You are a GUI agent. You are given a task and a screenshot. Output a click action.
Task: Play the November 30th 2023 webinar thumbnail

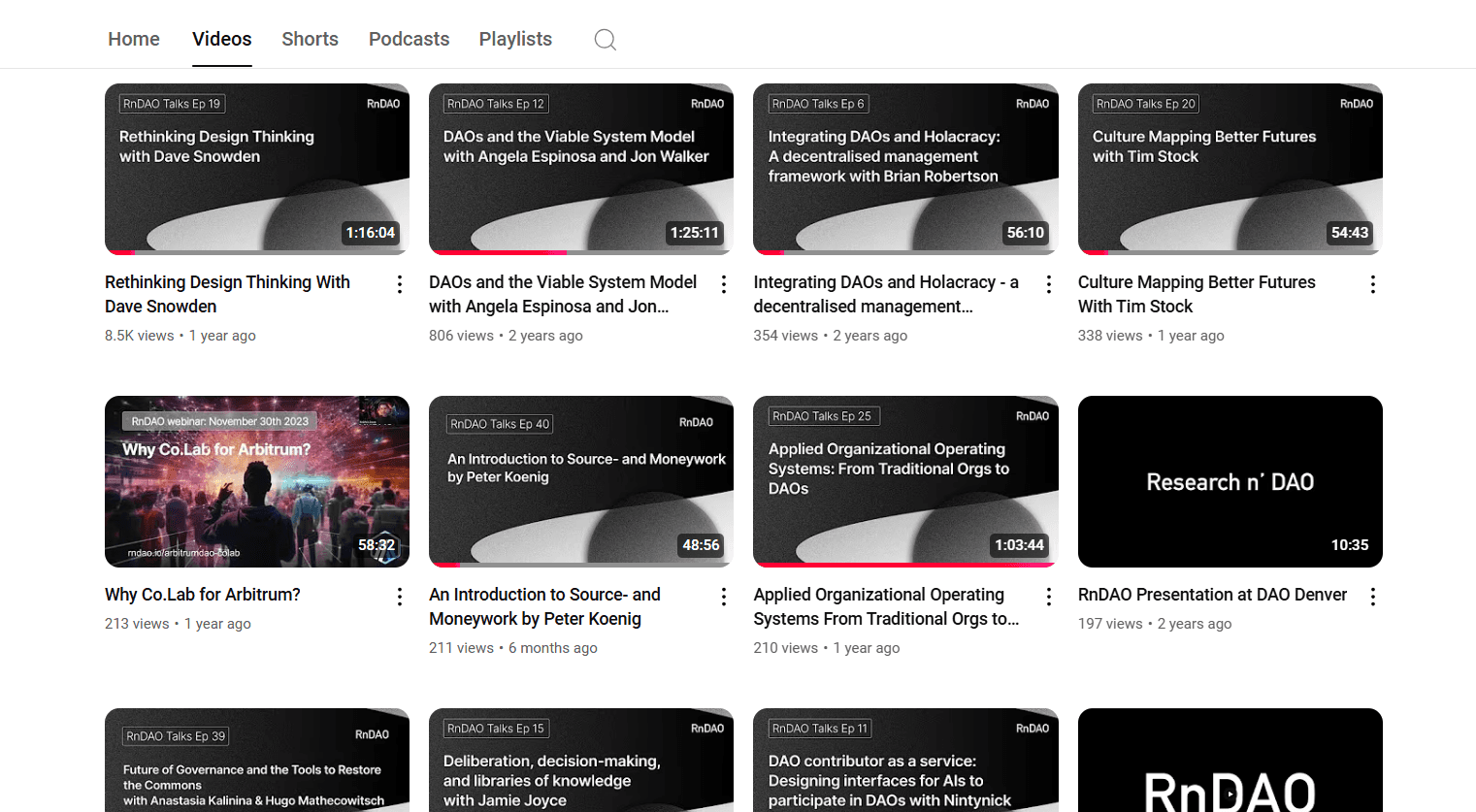257,481
